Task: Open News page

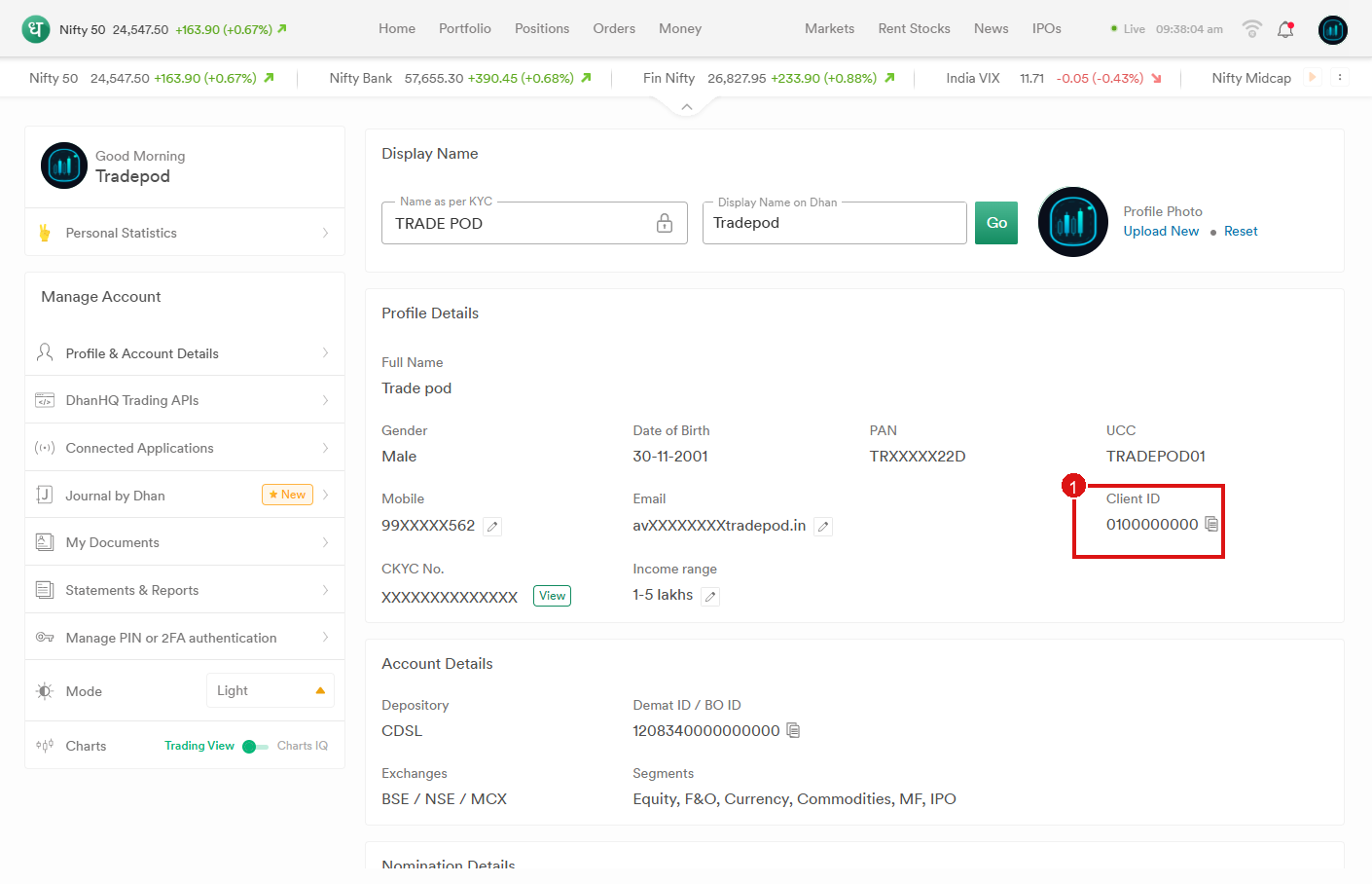Action: 992,29
